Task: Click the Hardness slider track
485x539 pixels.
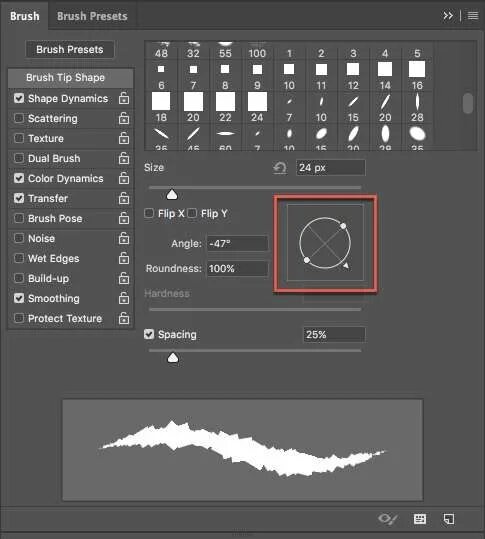Action: (255, 309)
